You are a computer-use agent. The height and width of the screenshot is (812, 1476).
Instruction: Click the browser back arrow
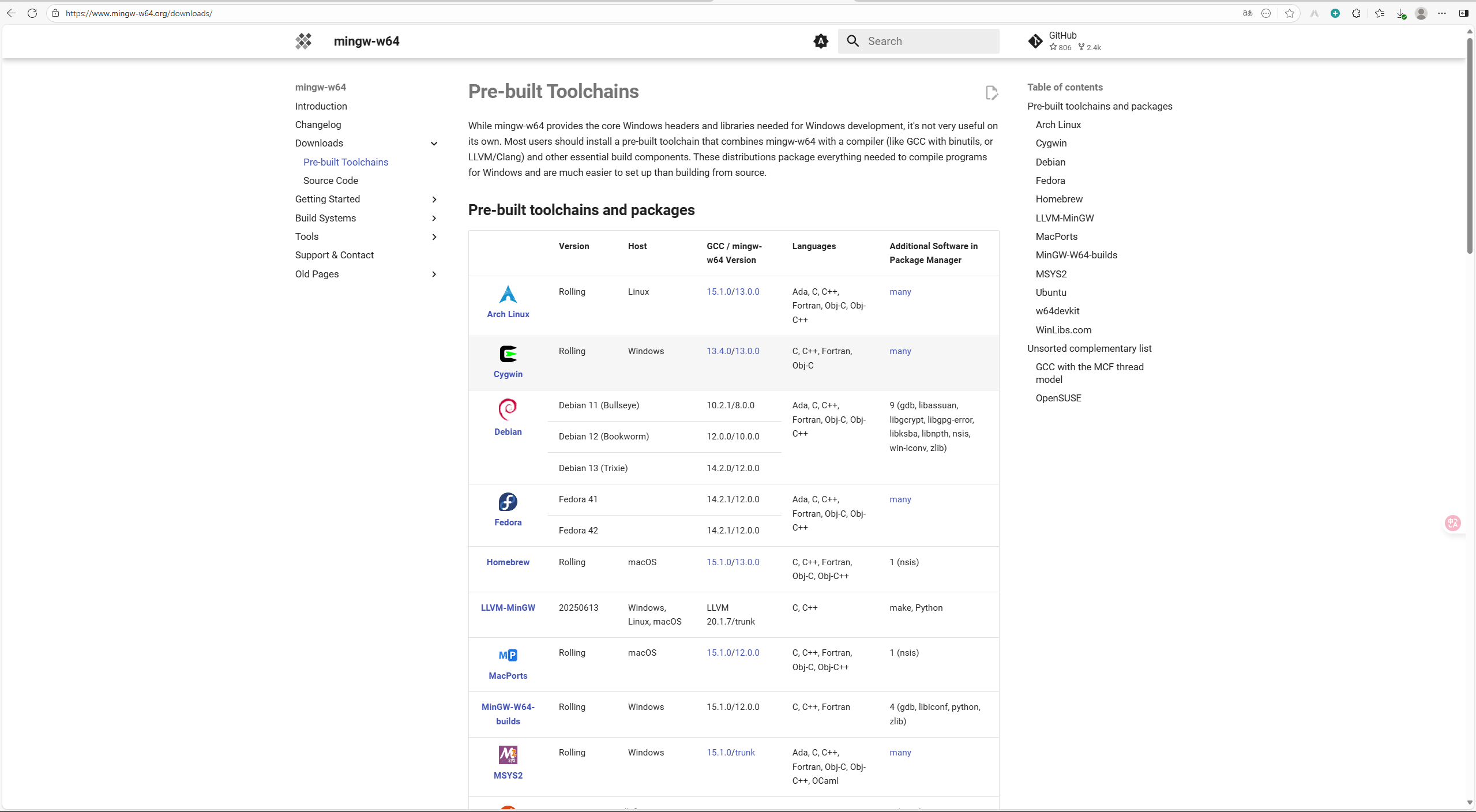tap(12, 13)
